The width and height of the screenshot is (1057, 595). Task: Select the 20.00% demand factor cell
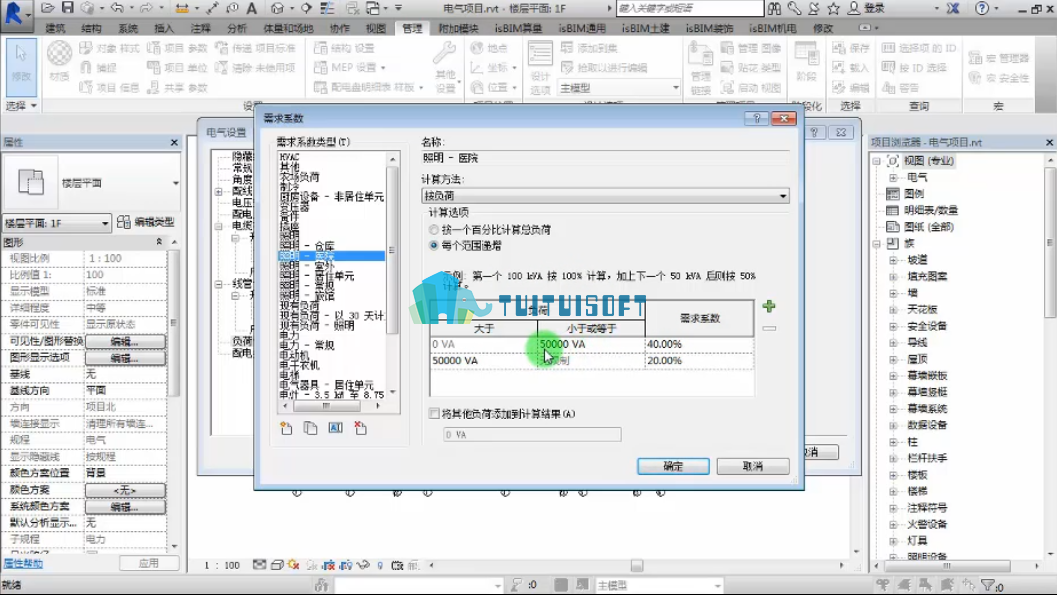[699, 361]
